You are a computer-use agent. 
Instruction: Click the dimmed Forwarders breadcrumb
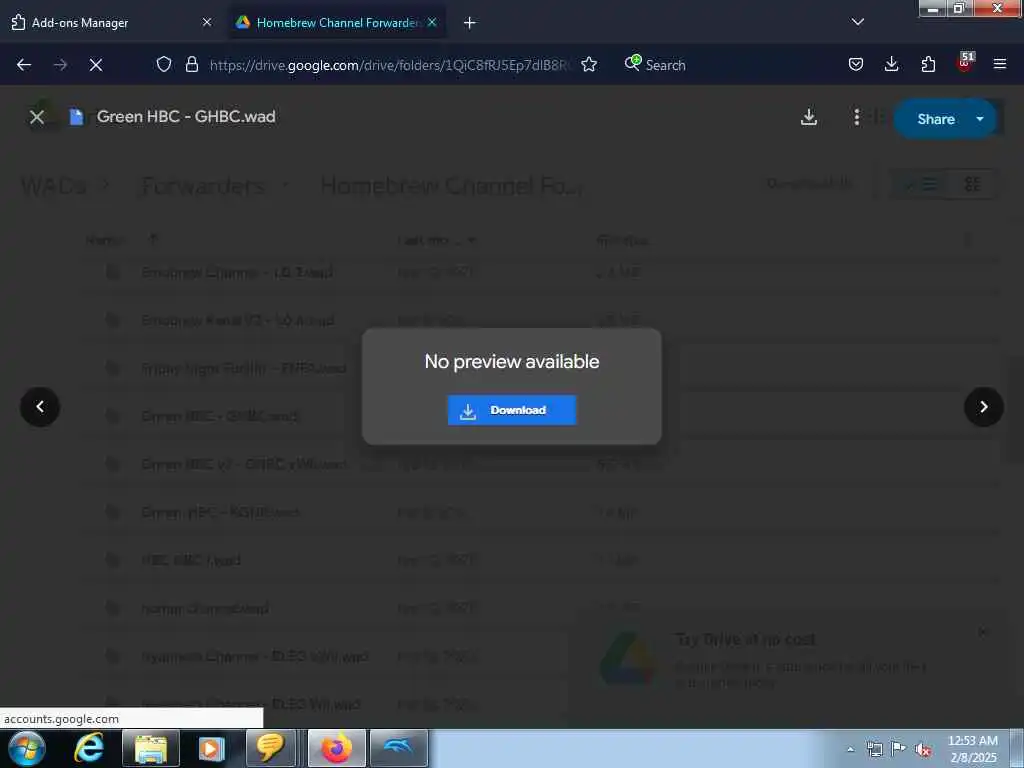point(204,186)
